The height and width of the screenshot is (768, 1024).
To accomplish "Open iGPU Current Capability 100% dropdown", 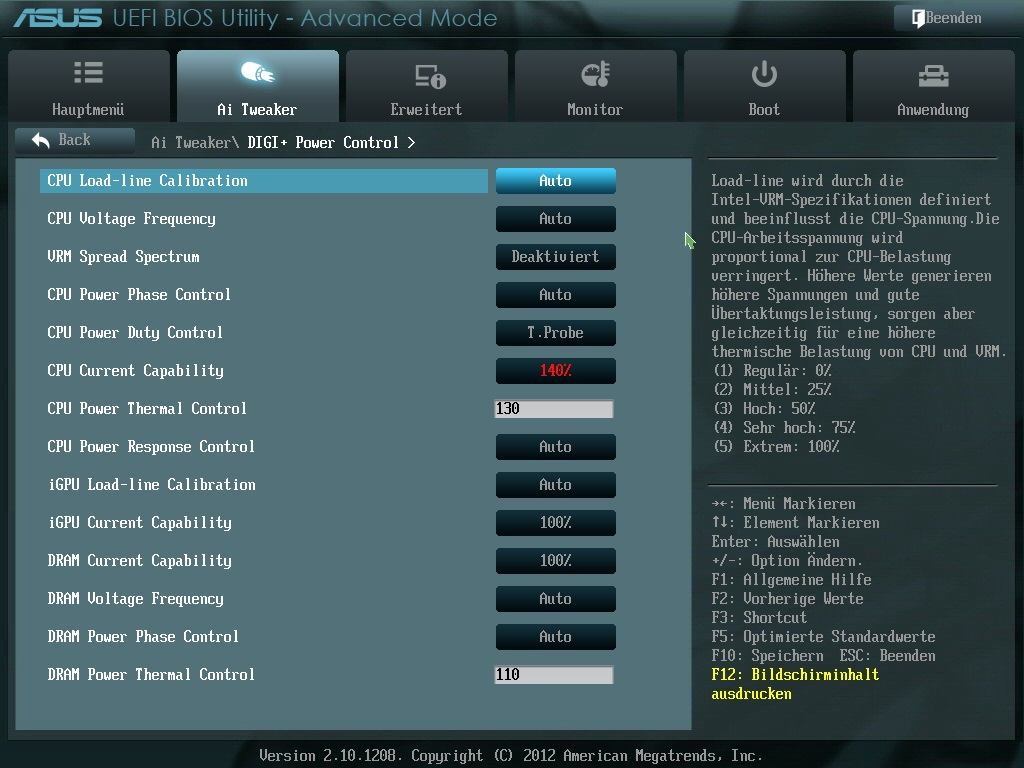I will (555, 522).
